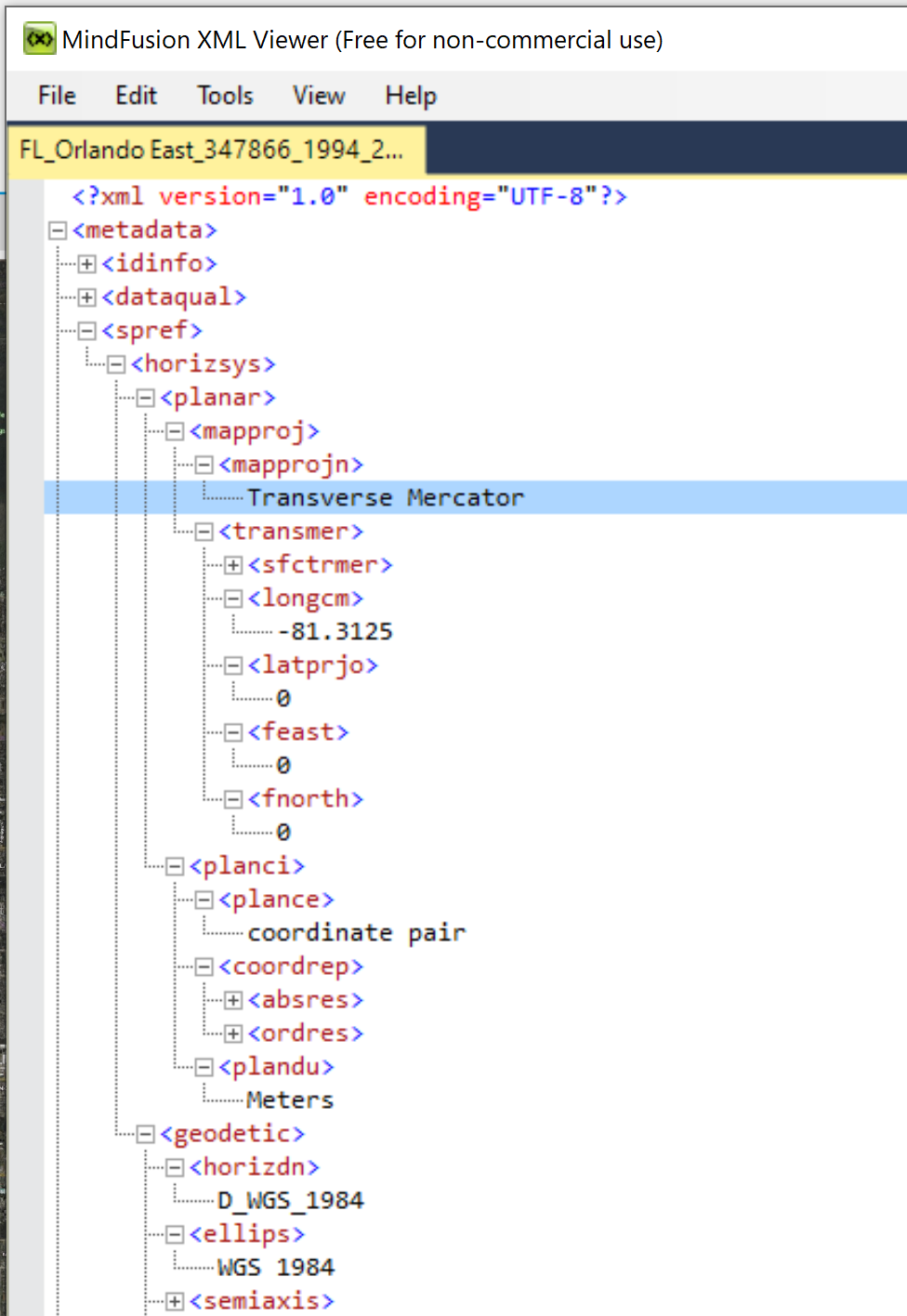Open the Help menu
The width and height of the screenshot is (907, 1316).
coord(410,96)
